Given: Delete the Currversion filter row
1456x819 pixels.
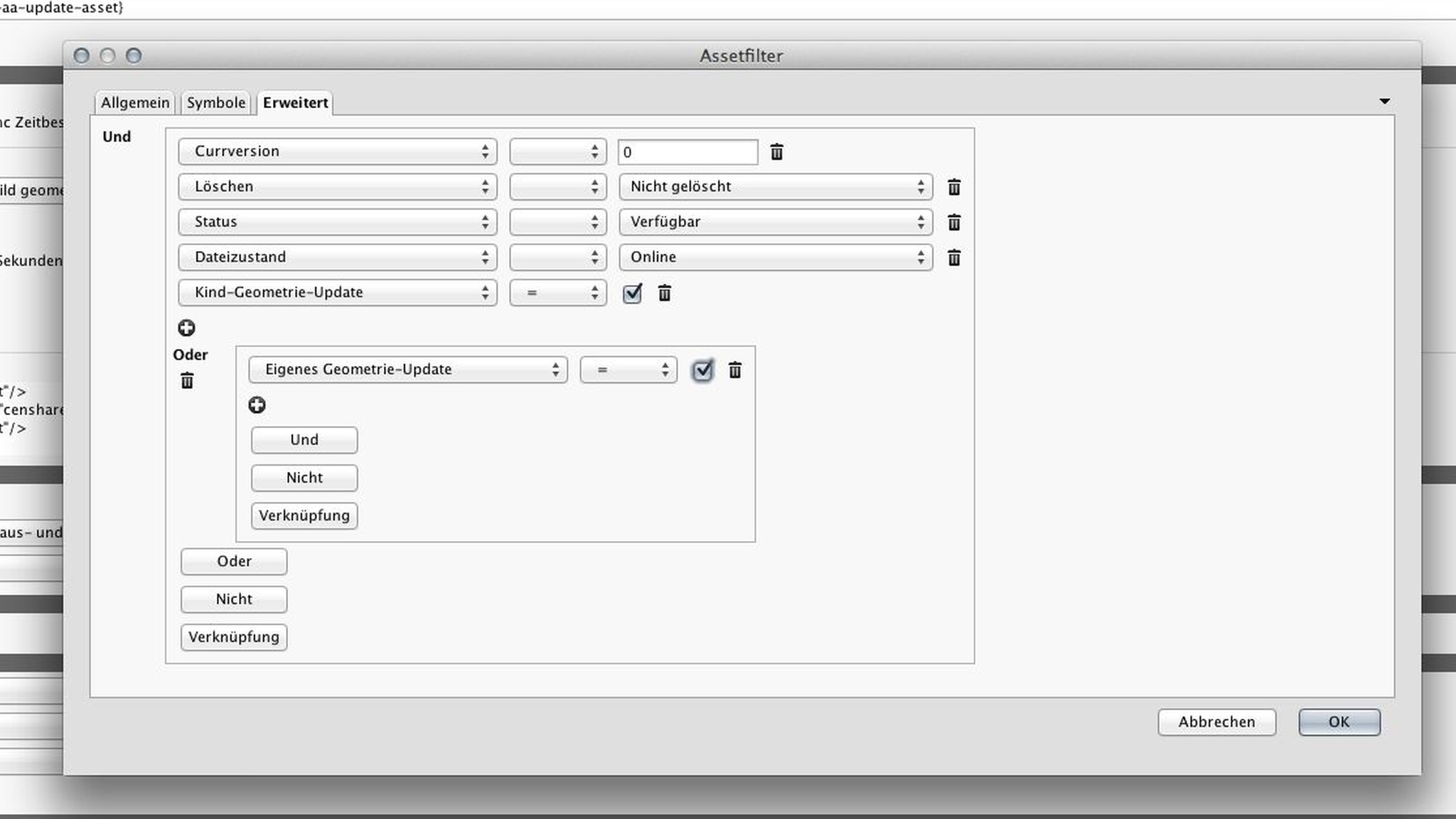Looking at the screenshot, I should (777, 151).
